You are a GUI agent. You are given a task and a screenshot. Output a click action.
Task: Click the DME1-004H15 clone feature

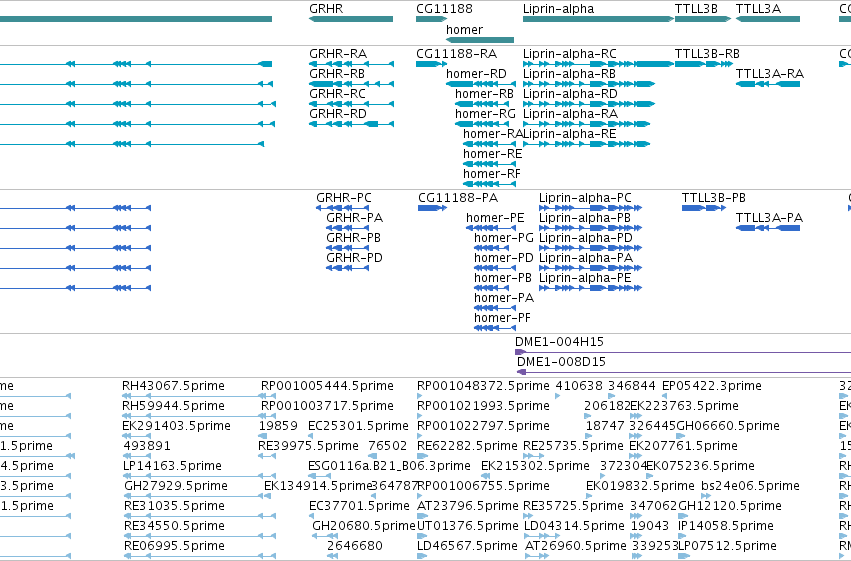[x=683, y=352]
